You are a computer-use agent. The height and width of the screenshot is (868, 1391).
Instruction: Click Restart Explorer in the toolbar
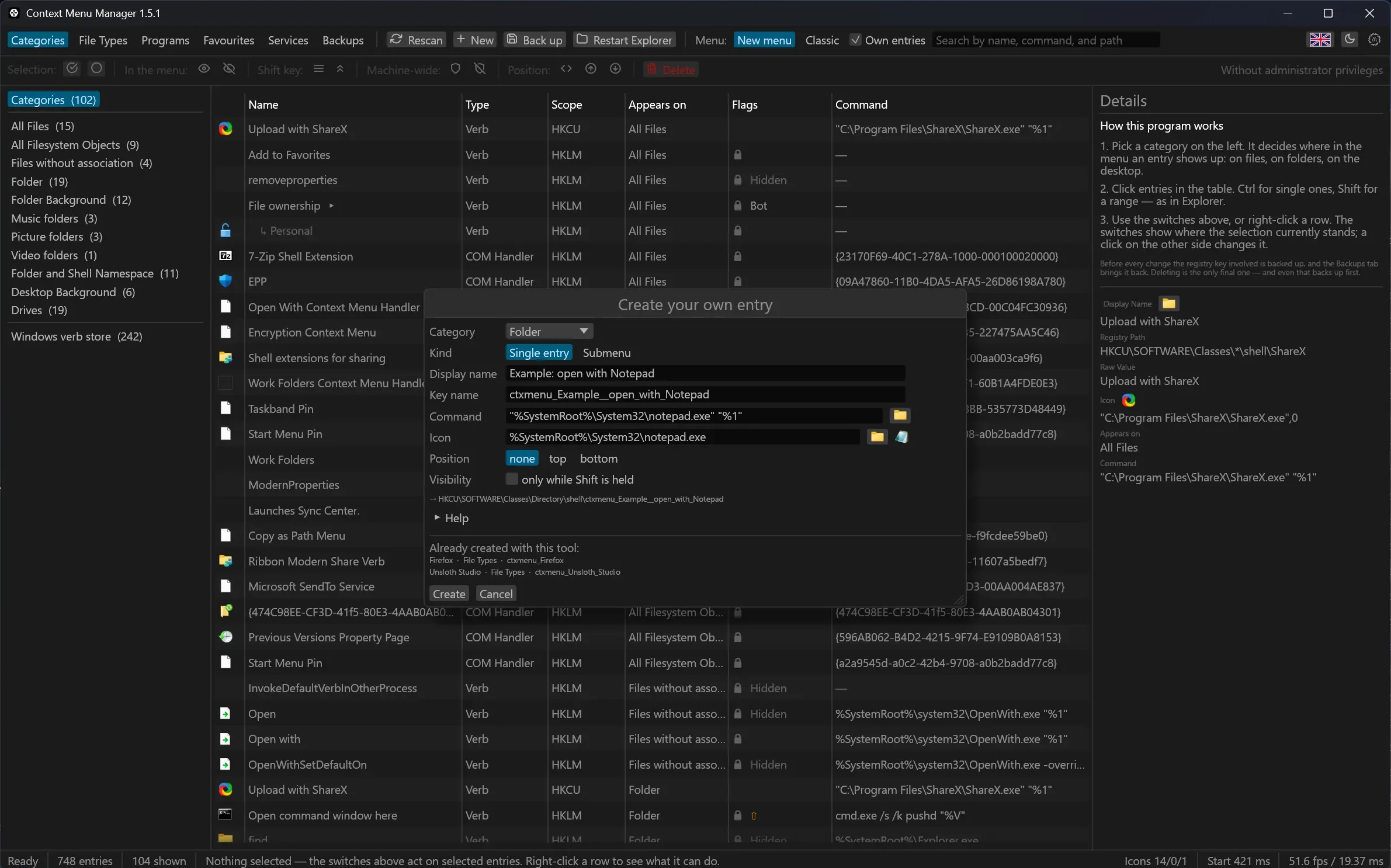point(625,40)
